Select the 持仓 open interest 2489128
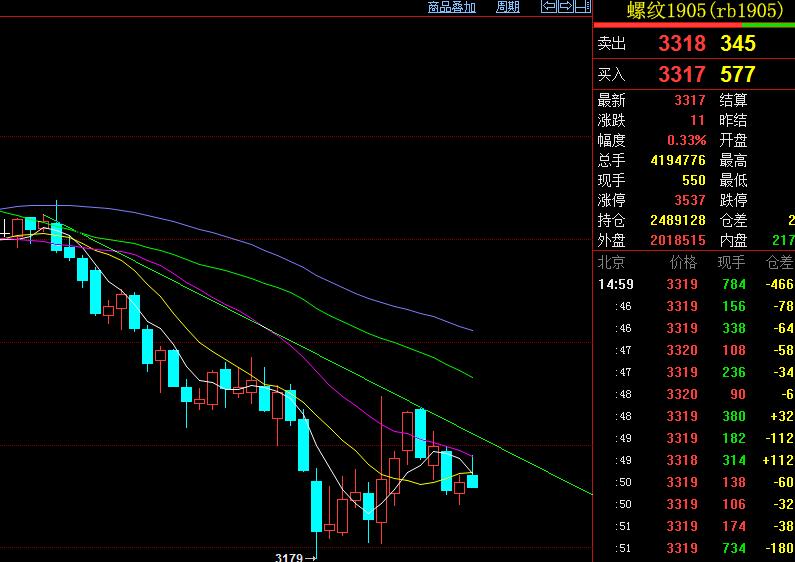 coord(678,220)
